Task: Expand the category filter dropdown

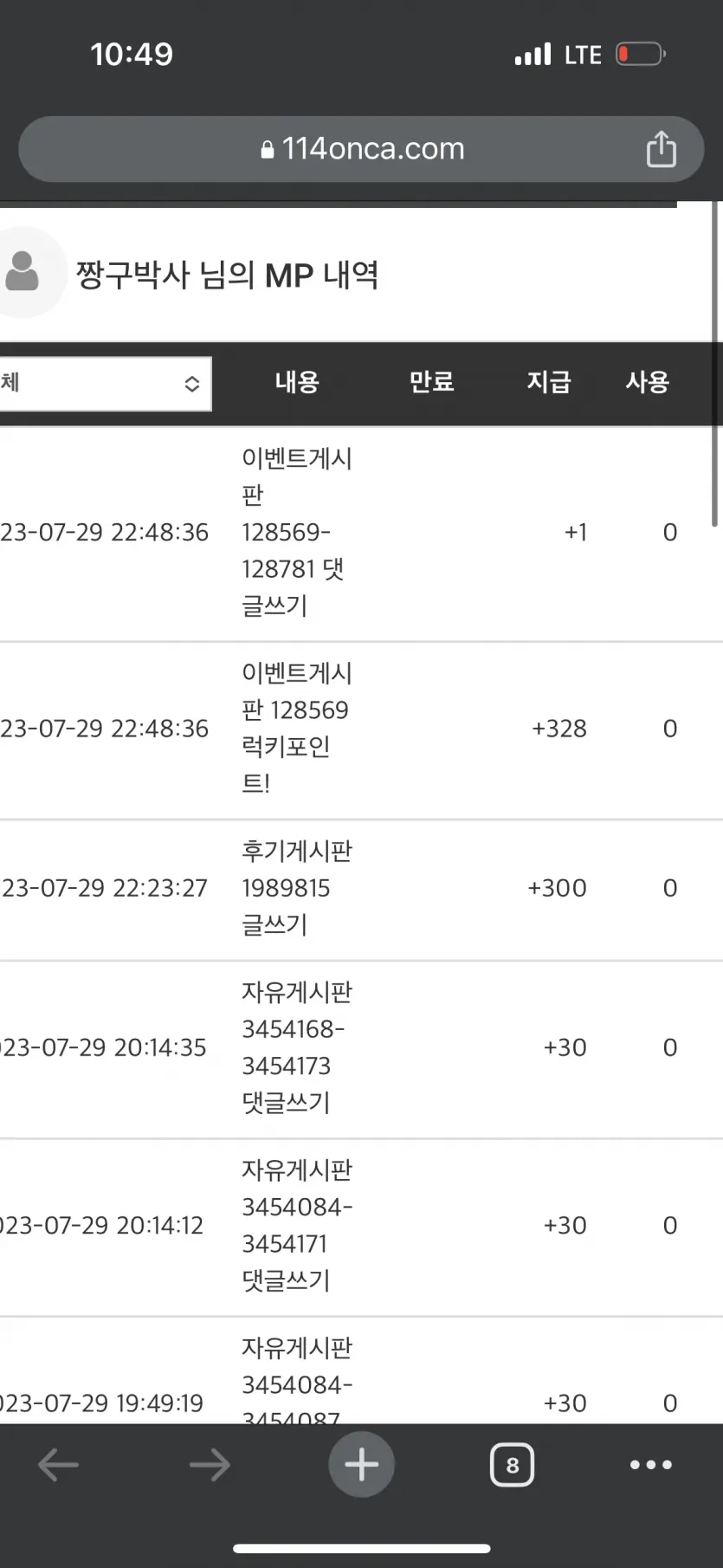Action: (104, 383)
